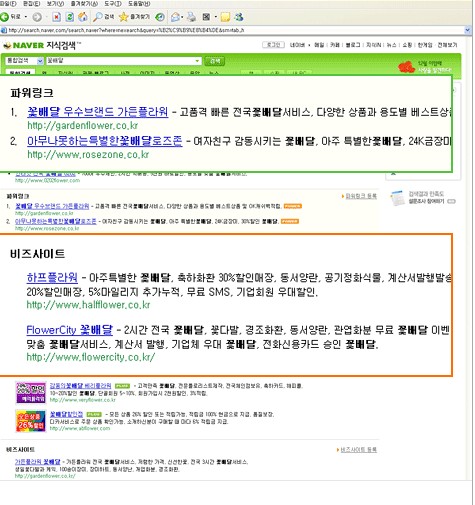This screenshot has width=475, height=505.
Task: Open the FlowerCity 꽃배달 link
Action: (x=70, y=330)
